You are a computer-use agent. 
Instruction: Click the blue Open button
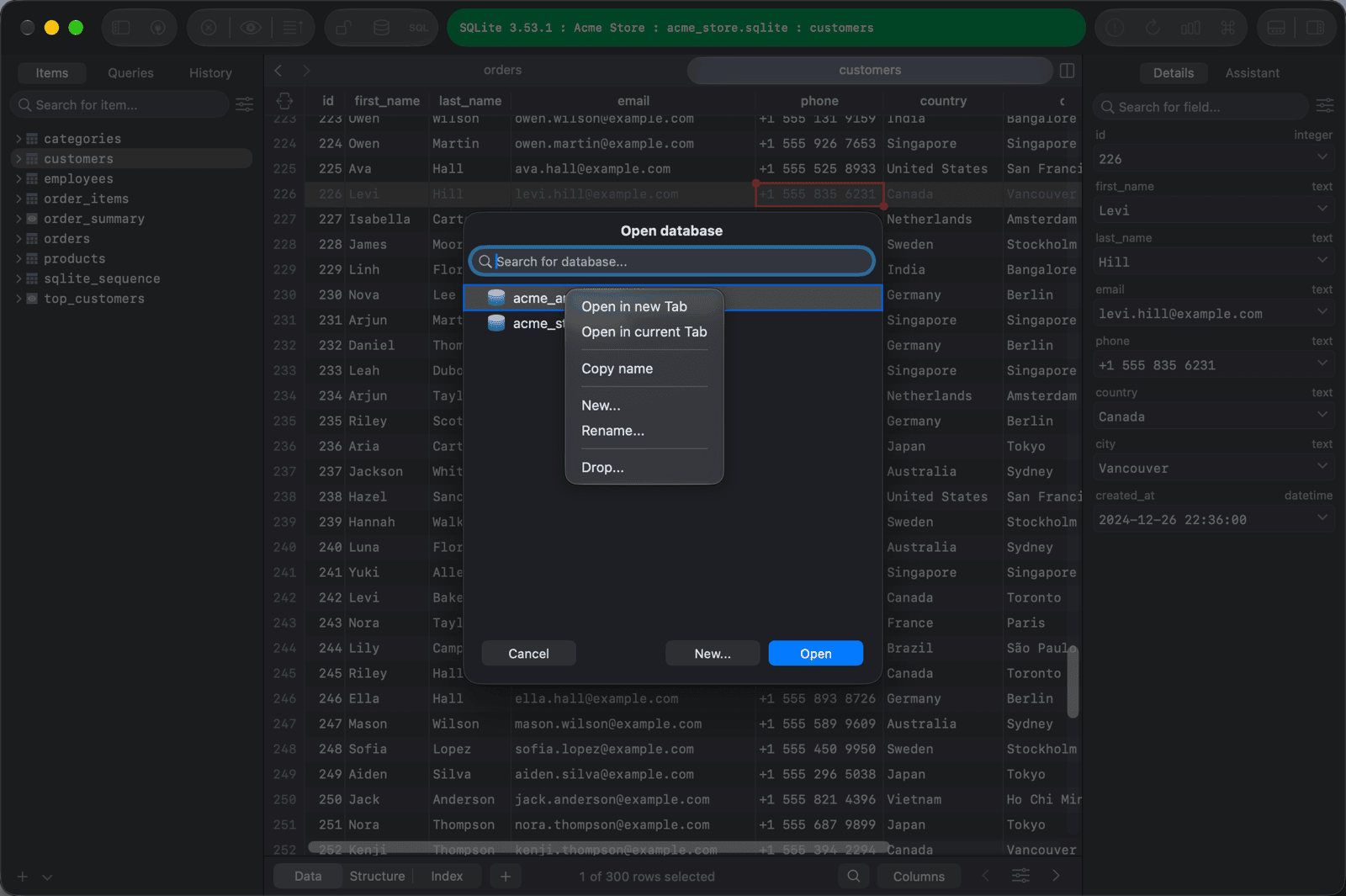[x=815, y=654]
